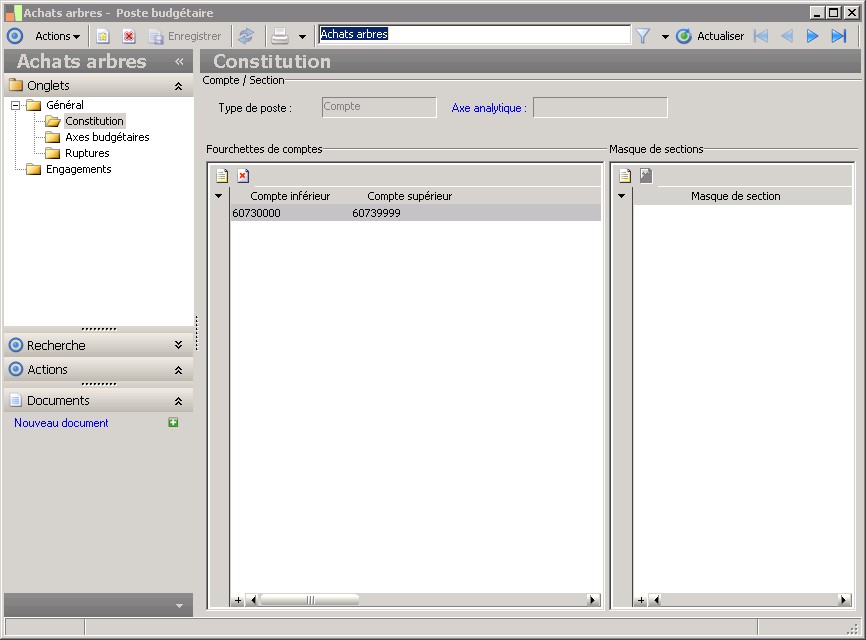Click the printer icon in the toolbar
The width and height of the screenshot is (866, 640).
tap(280, 36)
